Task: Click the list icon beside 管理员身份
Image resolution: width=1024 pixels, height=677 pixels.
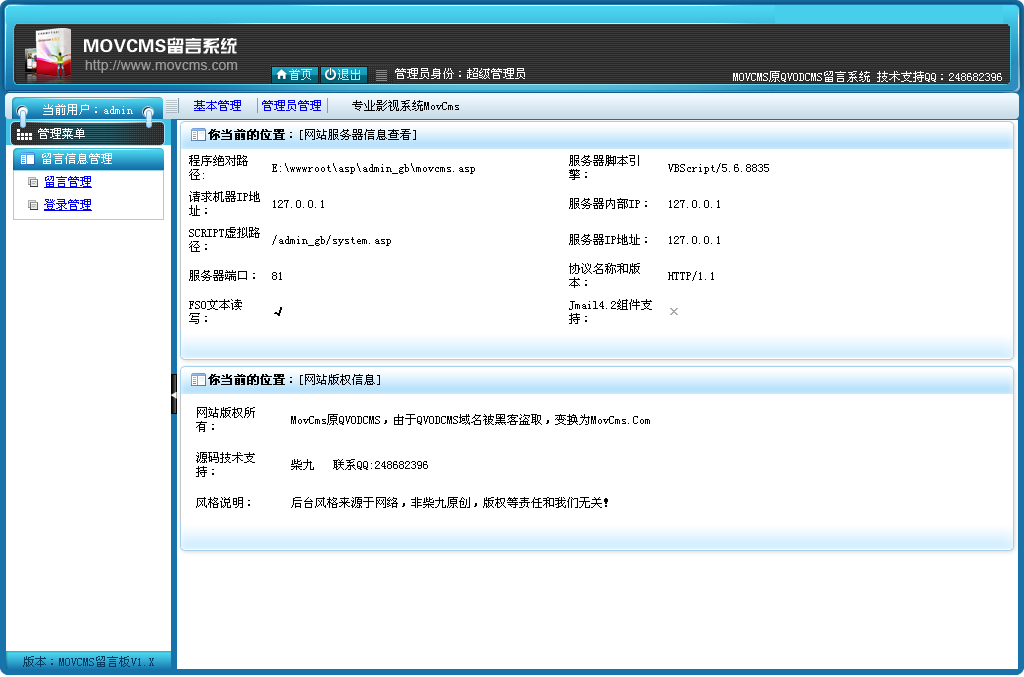Action: point(381,75)
